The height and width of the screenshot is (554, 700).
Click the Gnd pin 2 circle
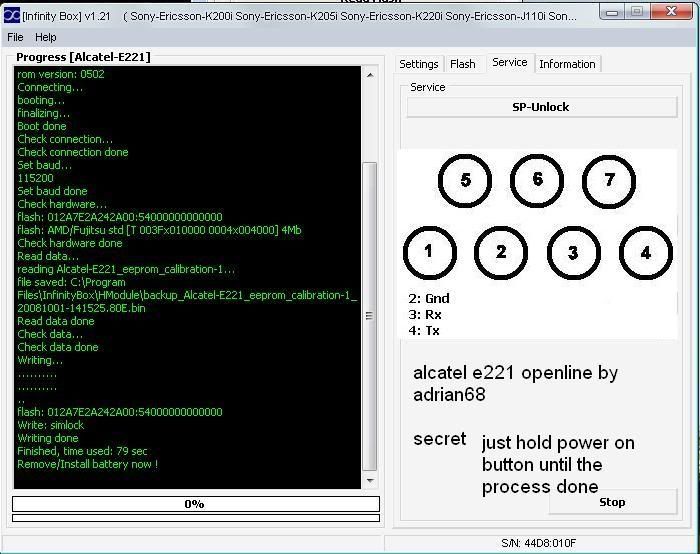tap(501, 253)
